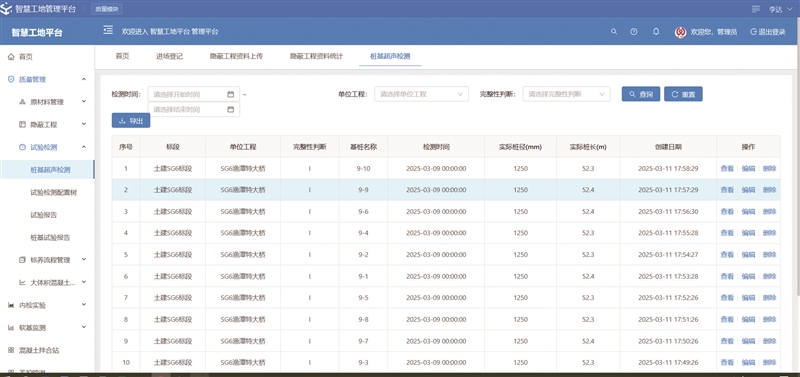Click the 软基监测 chart icon
Viewport: 800px width, 377px height.
point(11,328)
